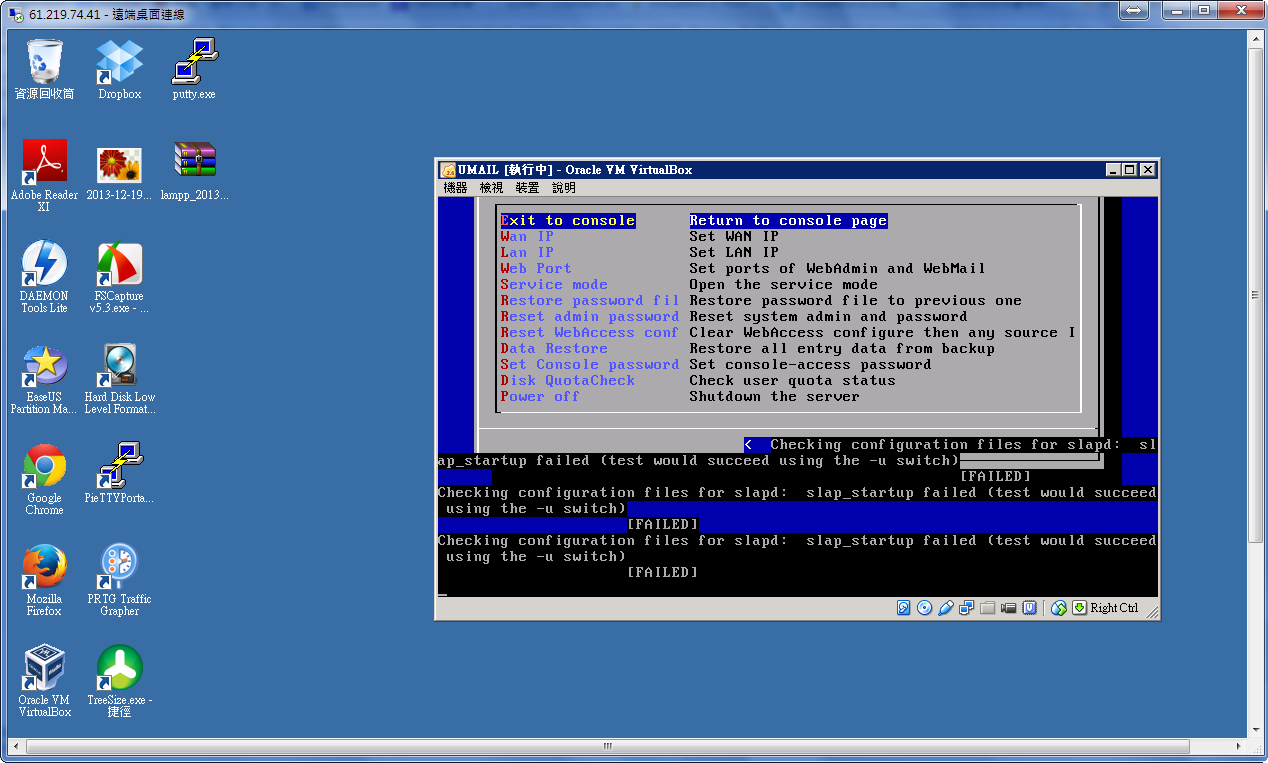Open the 裝置 menu in VirtualBox
Viewport: 1268px width, 763px height.
[527, 188]
